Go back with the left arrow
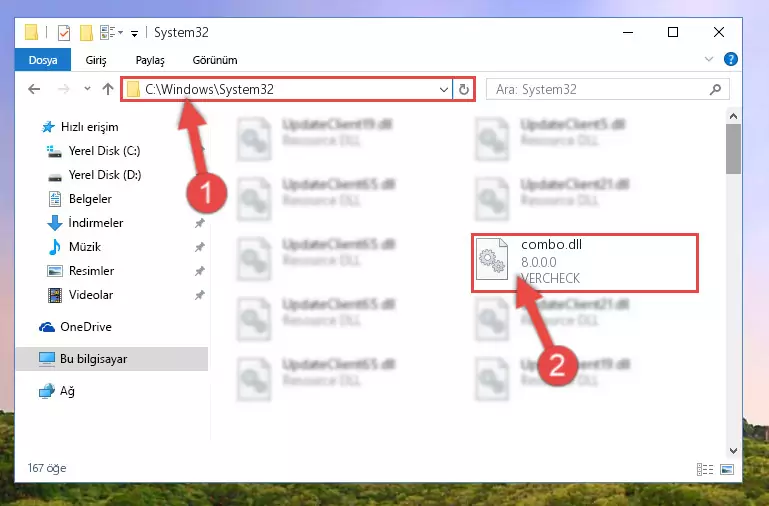Viewport: 769px width, 506px height. (x=34, y=89)
